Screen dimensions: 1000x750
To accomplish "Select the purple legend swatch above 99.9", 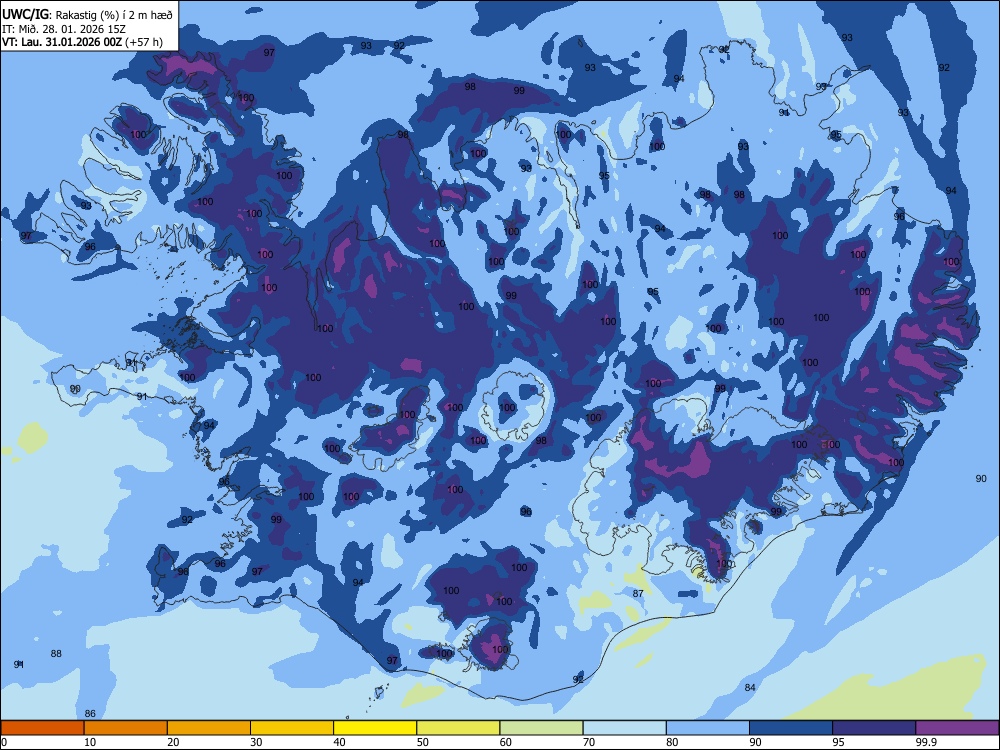I will (x=957, y=728).
